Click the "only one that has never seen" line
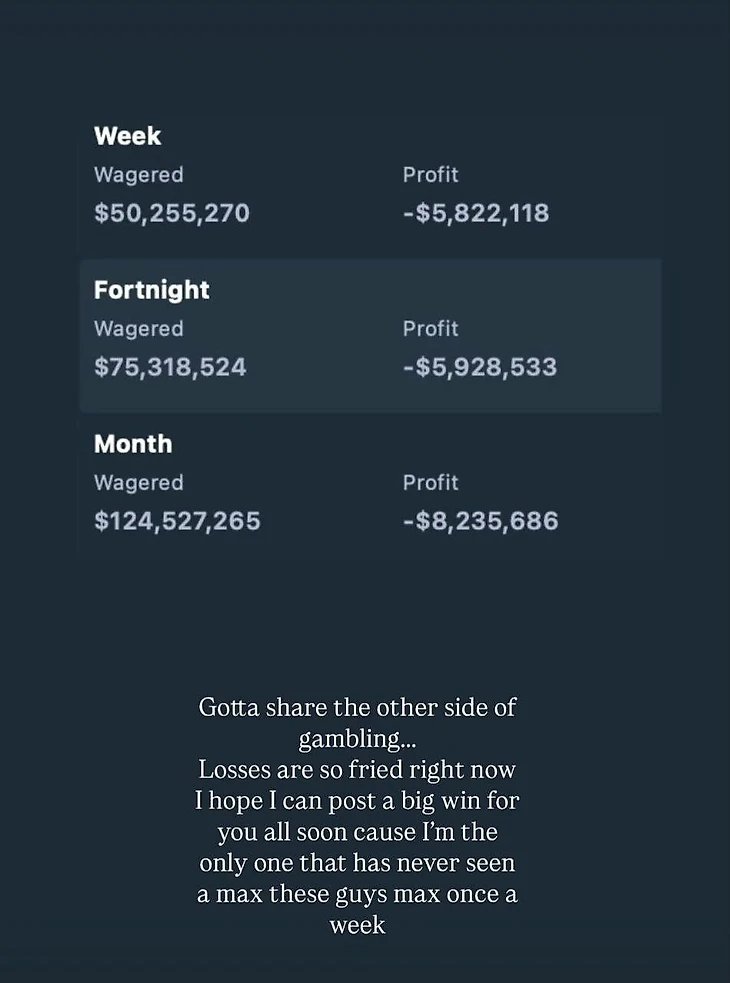This screenshot has height=983, width=730. (x=357, y=863)
